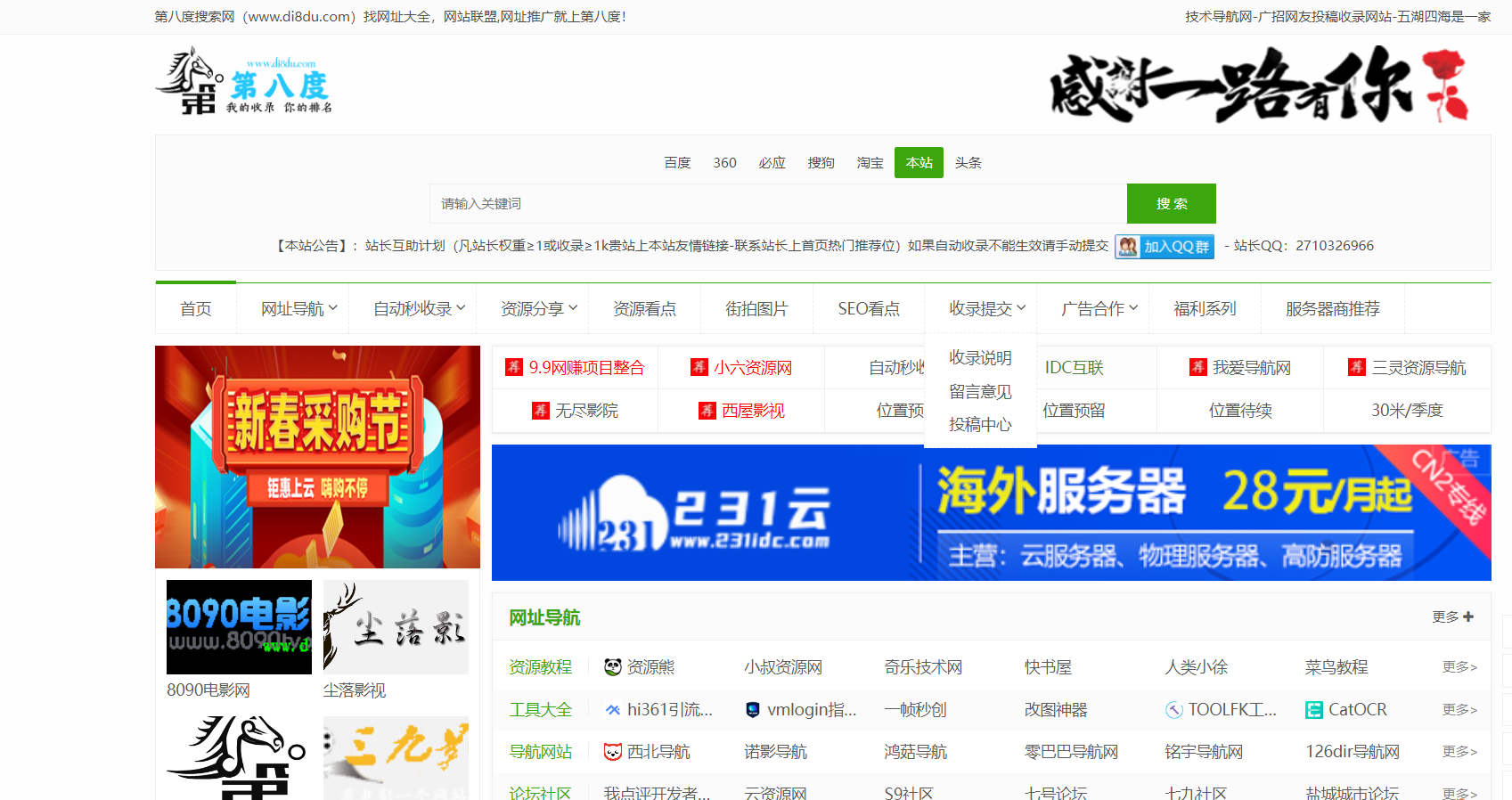Screen dimensions: 1512x800
Task: Open the 首页 navigation tab
Action: click(196, 308)
